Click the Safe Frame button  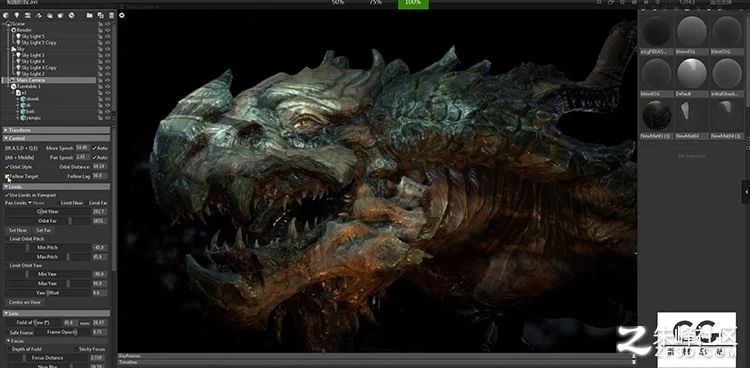(21, 332)
